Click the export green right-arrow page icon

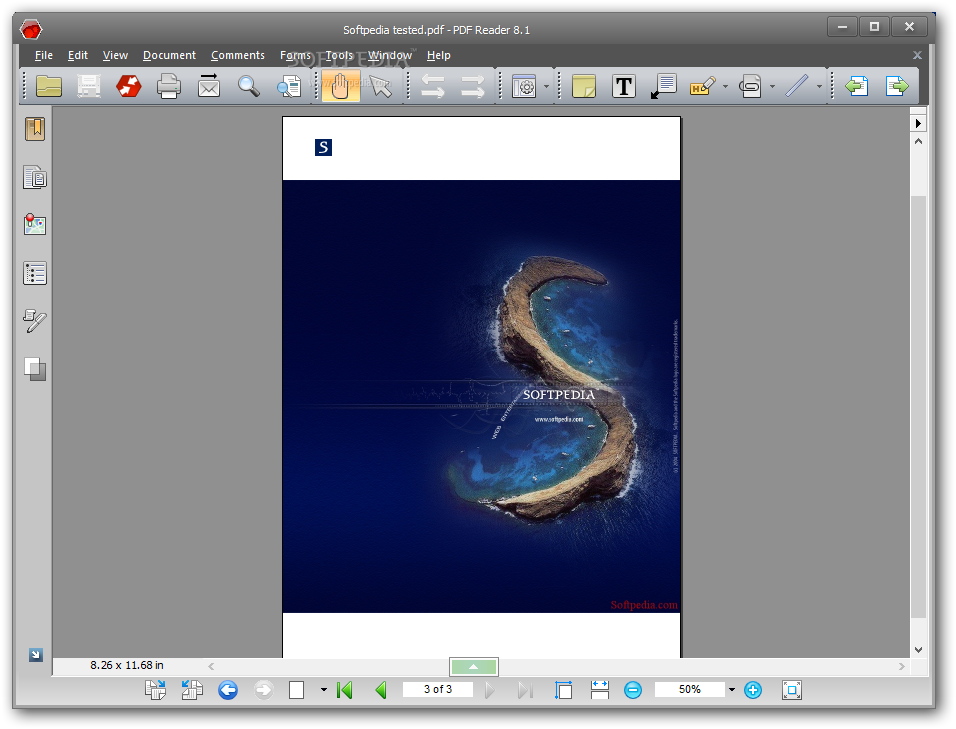(x=896, y=86)
